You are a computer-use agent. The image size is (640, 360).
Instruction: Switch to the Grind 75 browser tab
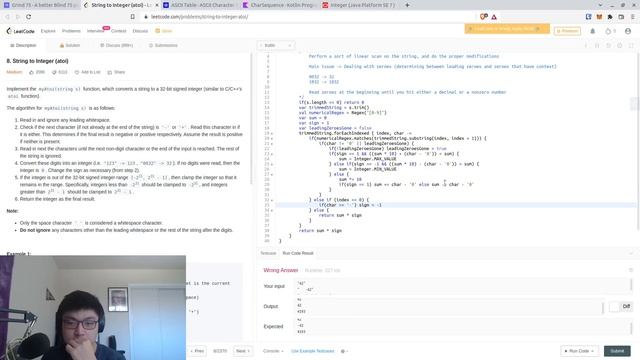click(x=40, y=5)
